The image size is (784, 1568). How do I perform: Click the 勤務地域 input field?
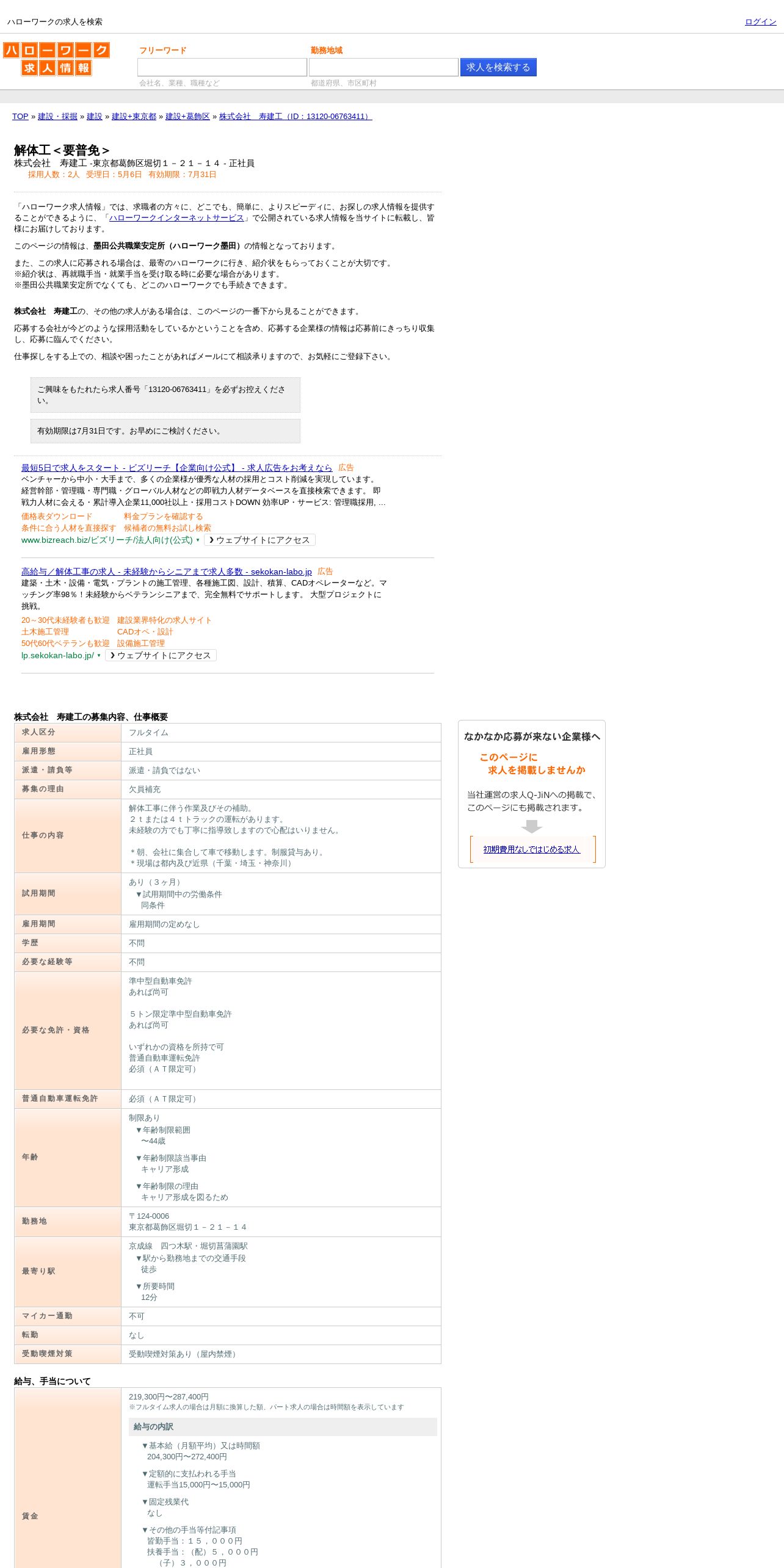pyautogui.click(x=383, y=67)
